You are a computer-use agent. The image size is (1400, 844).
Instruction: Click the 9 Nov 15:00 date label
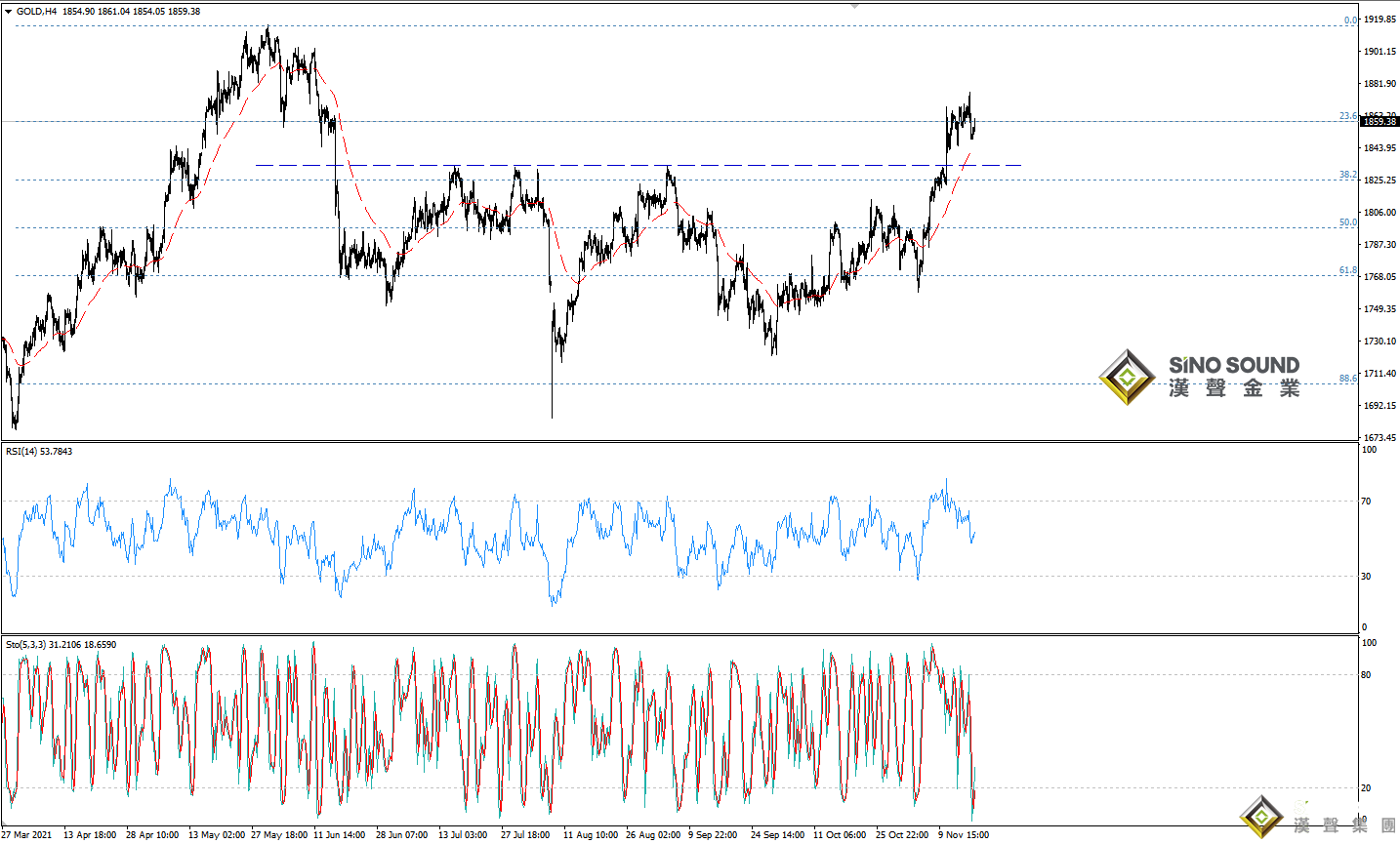pos(964,835)
